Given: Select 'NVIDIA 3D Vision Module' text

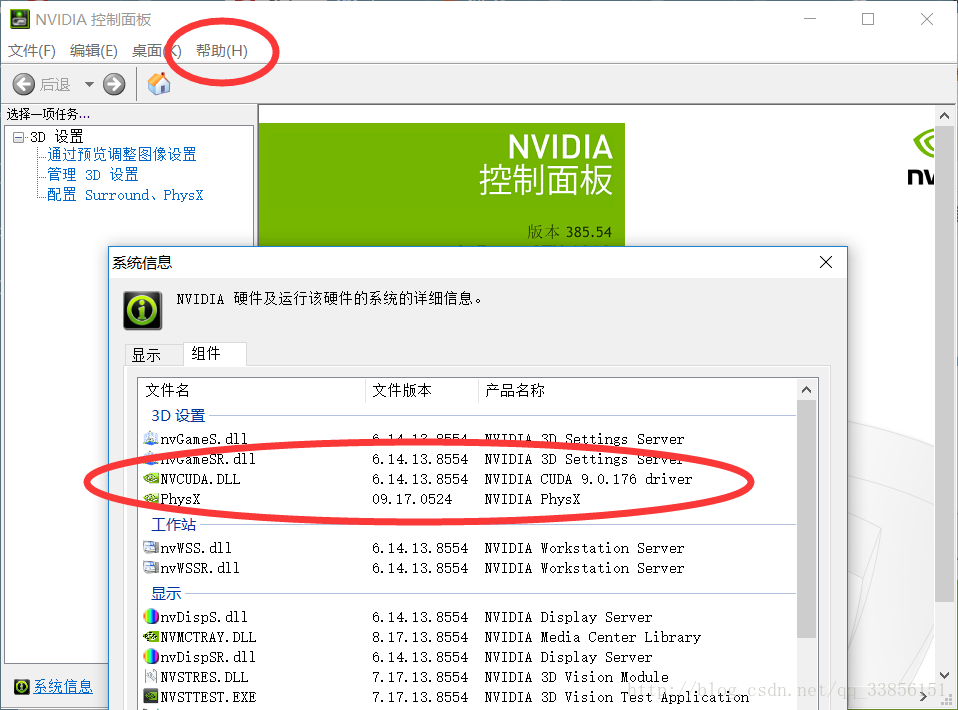Looking at the screenshot, I should click(x=577, y=677).
